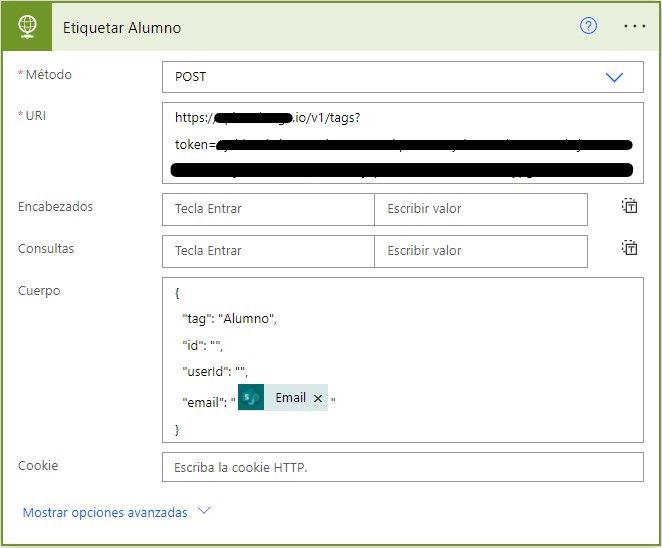Click the Consultas field label

[x=46, y=248]
